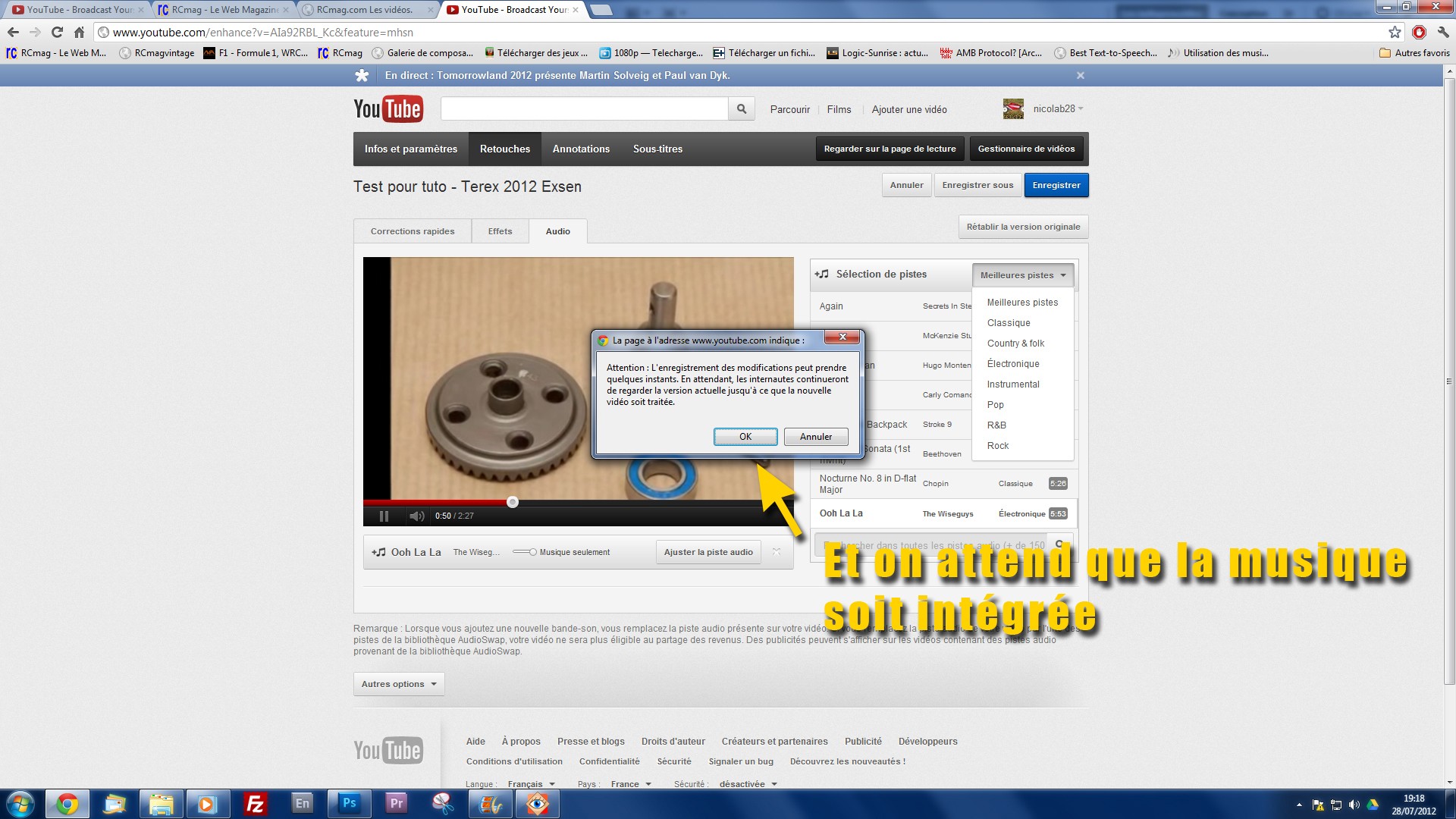Click the volume icon in system tray

[1354, 805]
